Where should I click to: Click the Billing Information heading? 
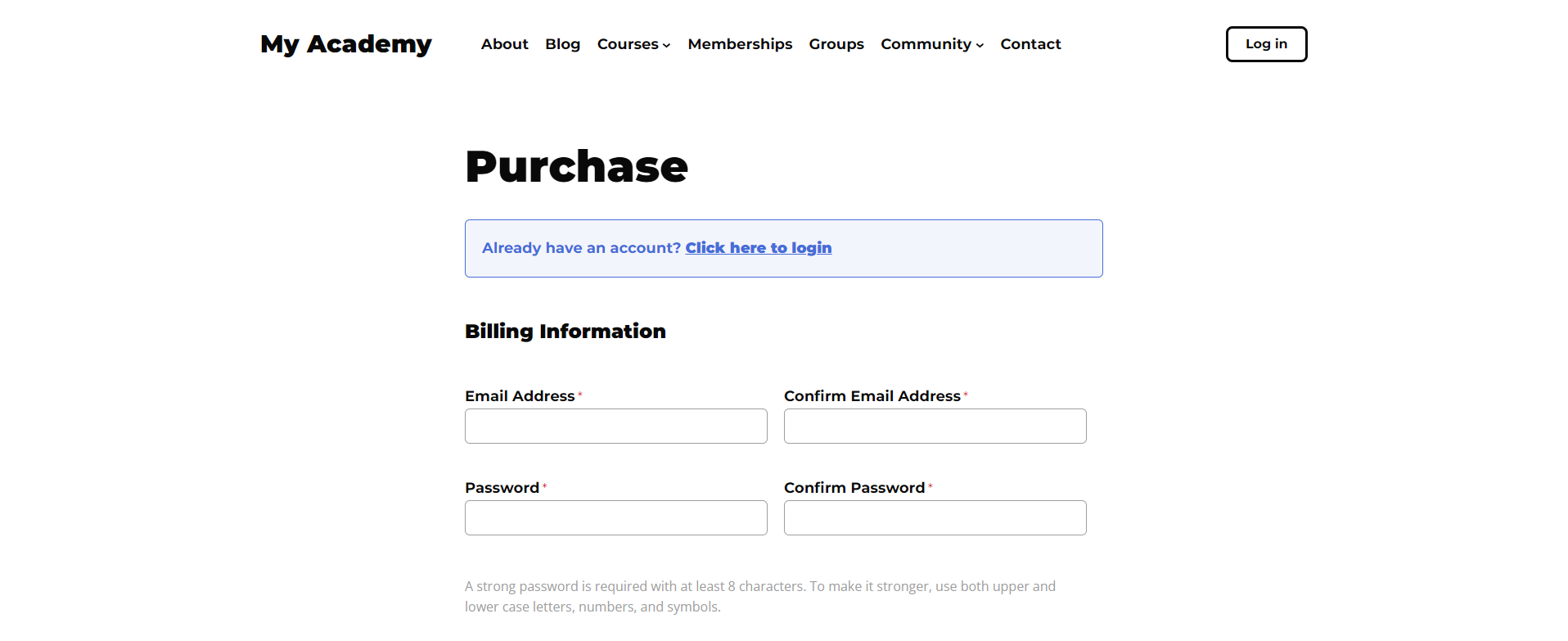pyautogui.click(x=565, y=331)
